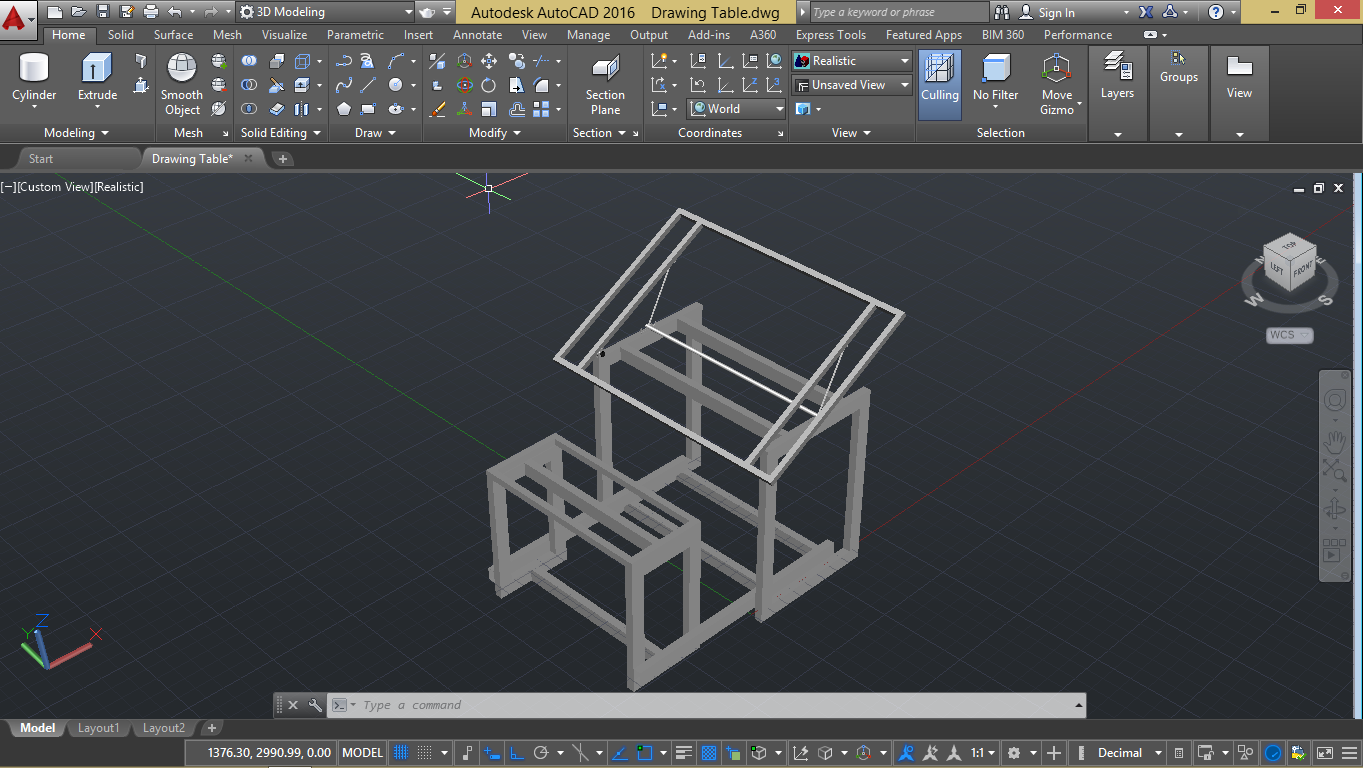Open the 3D Modeling workspace dropdown
The width and height of the screenshot is (1363, 768).
(x=326, y=12)
